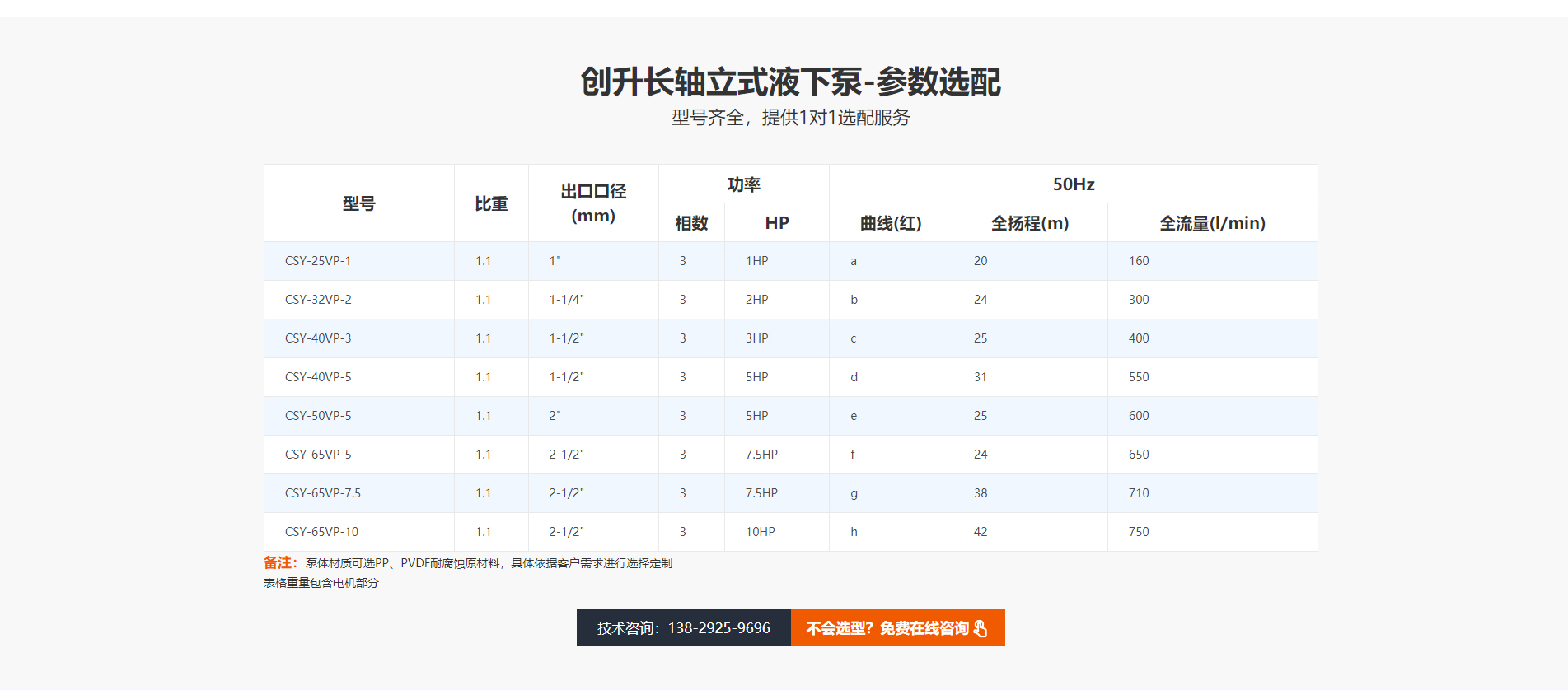Click the CSY-40VP-3 model row
The image size is (1568, 690).
click(x=318, y=338)
